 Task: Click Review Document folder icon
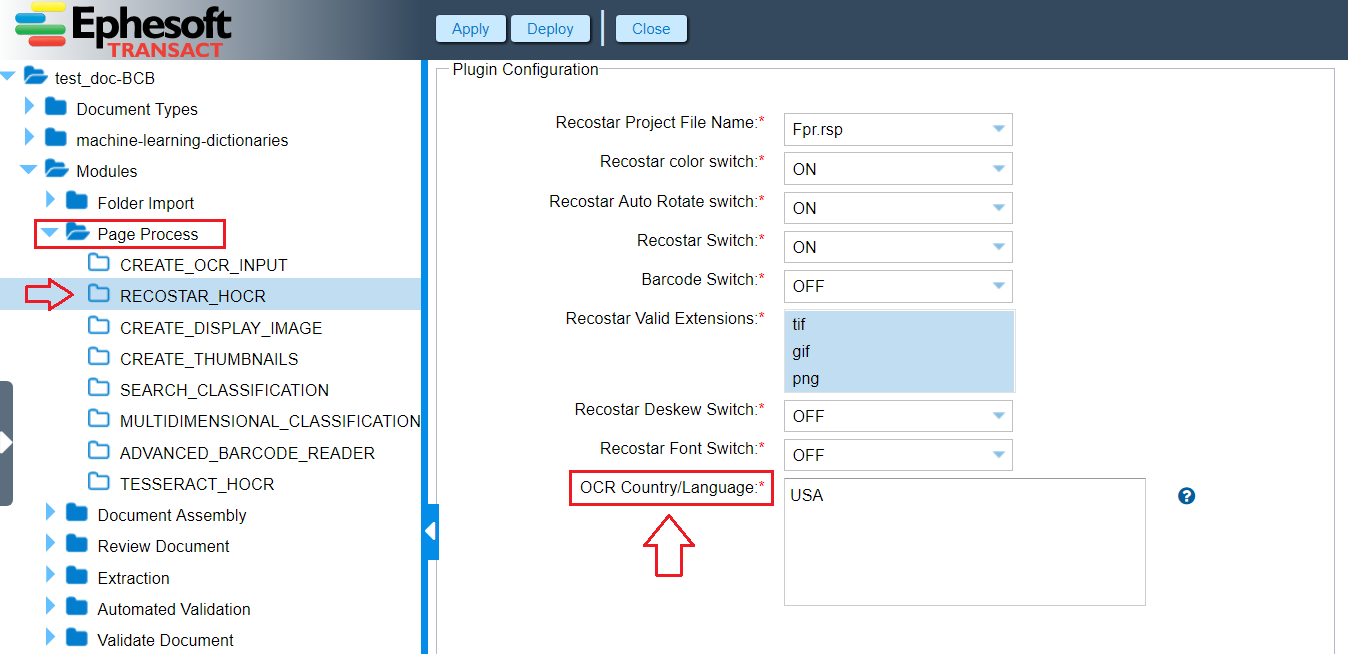tap(77, 545)
